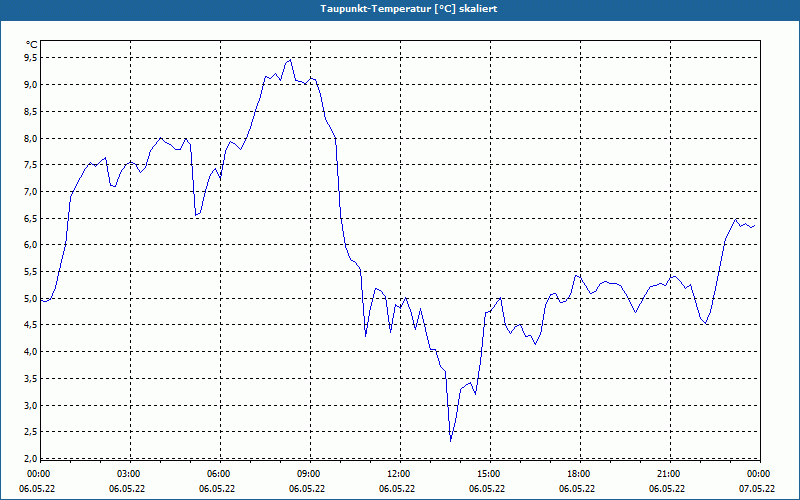Screen dimensions: 800x500
Task: Click the '06.05.22' date below 21:00
Action: tap(667, 489)
